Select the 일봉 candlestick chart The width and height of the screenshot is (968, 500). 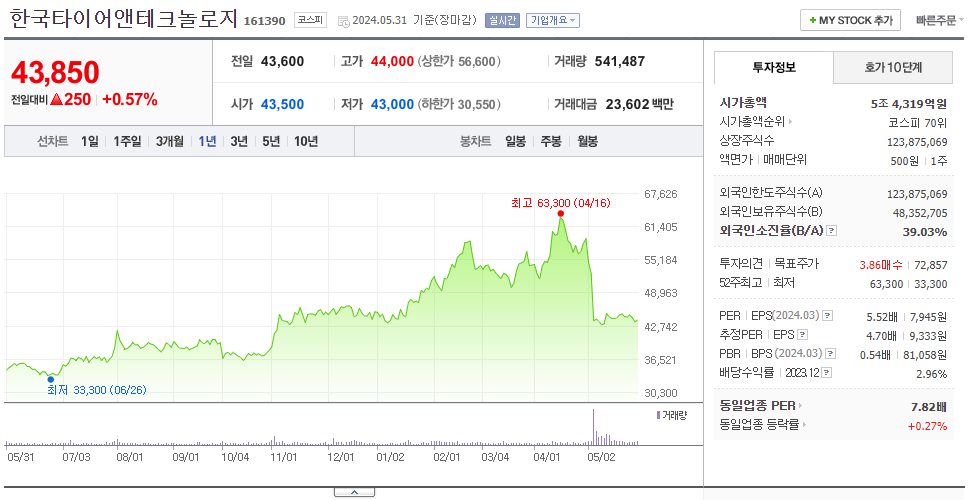tap(515, 141)
